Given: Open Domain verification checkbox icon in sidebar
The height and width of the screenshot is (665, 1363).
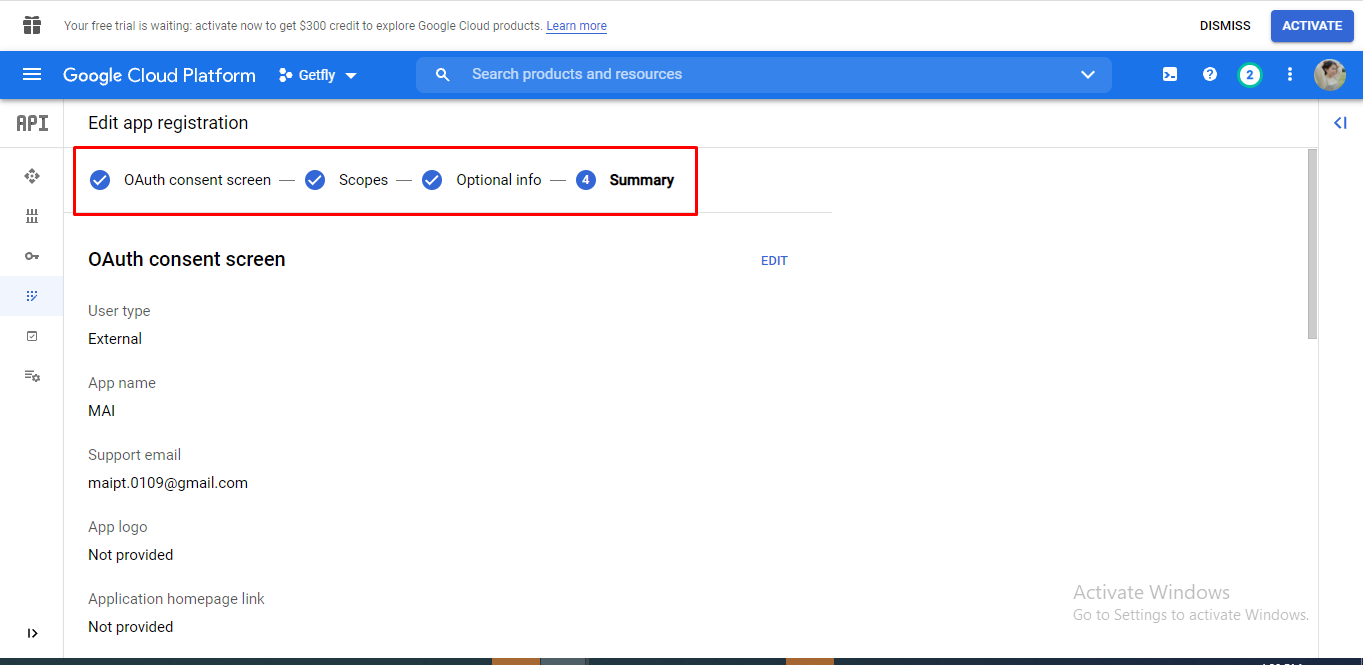Looking at the screenshot, I should 32,336.
